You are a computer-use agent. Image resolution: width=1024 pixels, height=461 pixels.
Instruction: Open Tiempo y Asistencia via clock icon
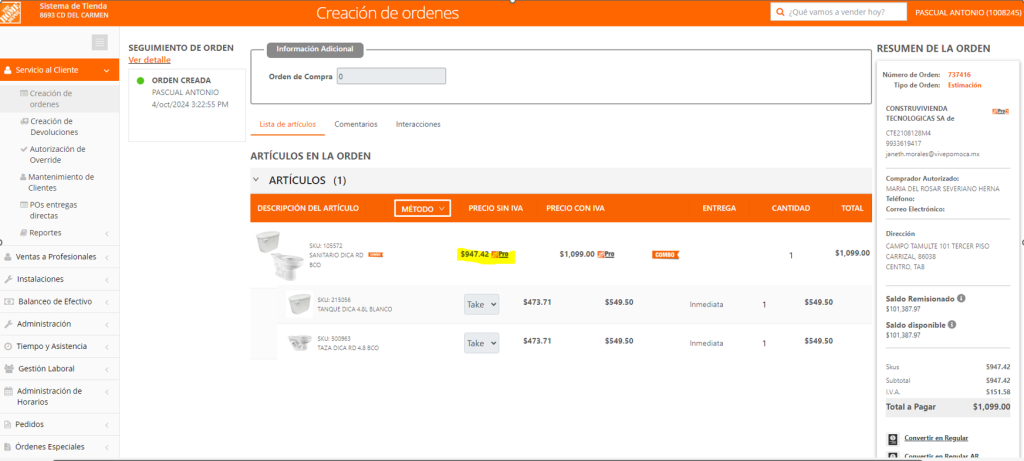click(8, 346)
